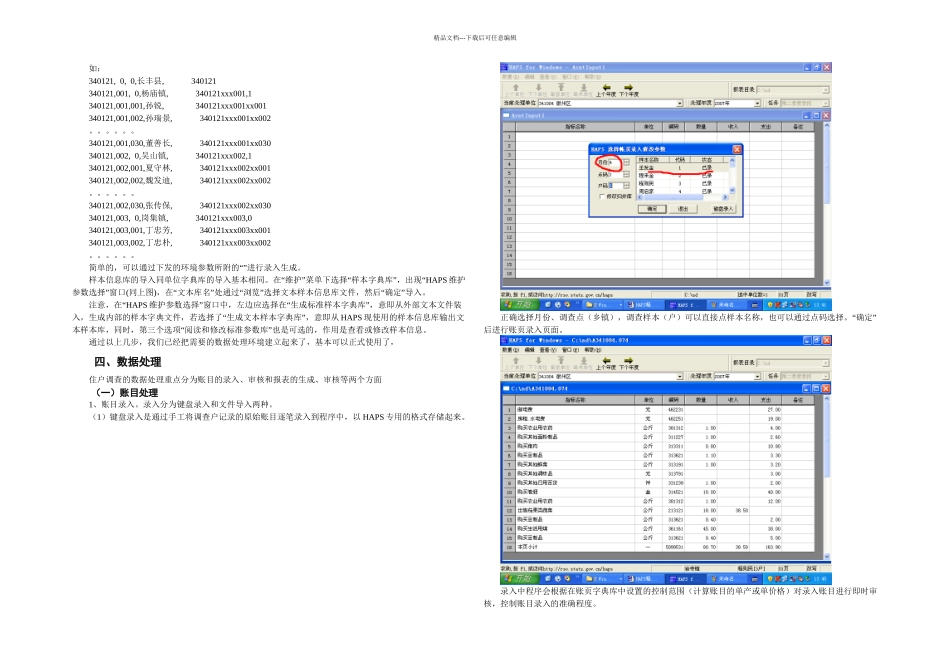Click vertical scrollbar of AcntInput1 grid
The height and width of the screenshot is (672, 950).
(x=826, y=204)
